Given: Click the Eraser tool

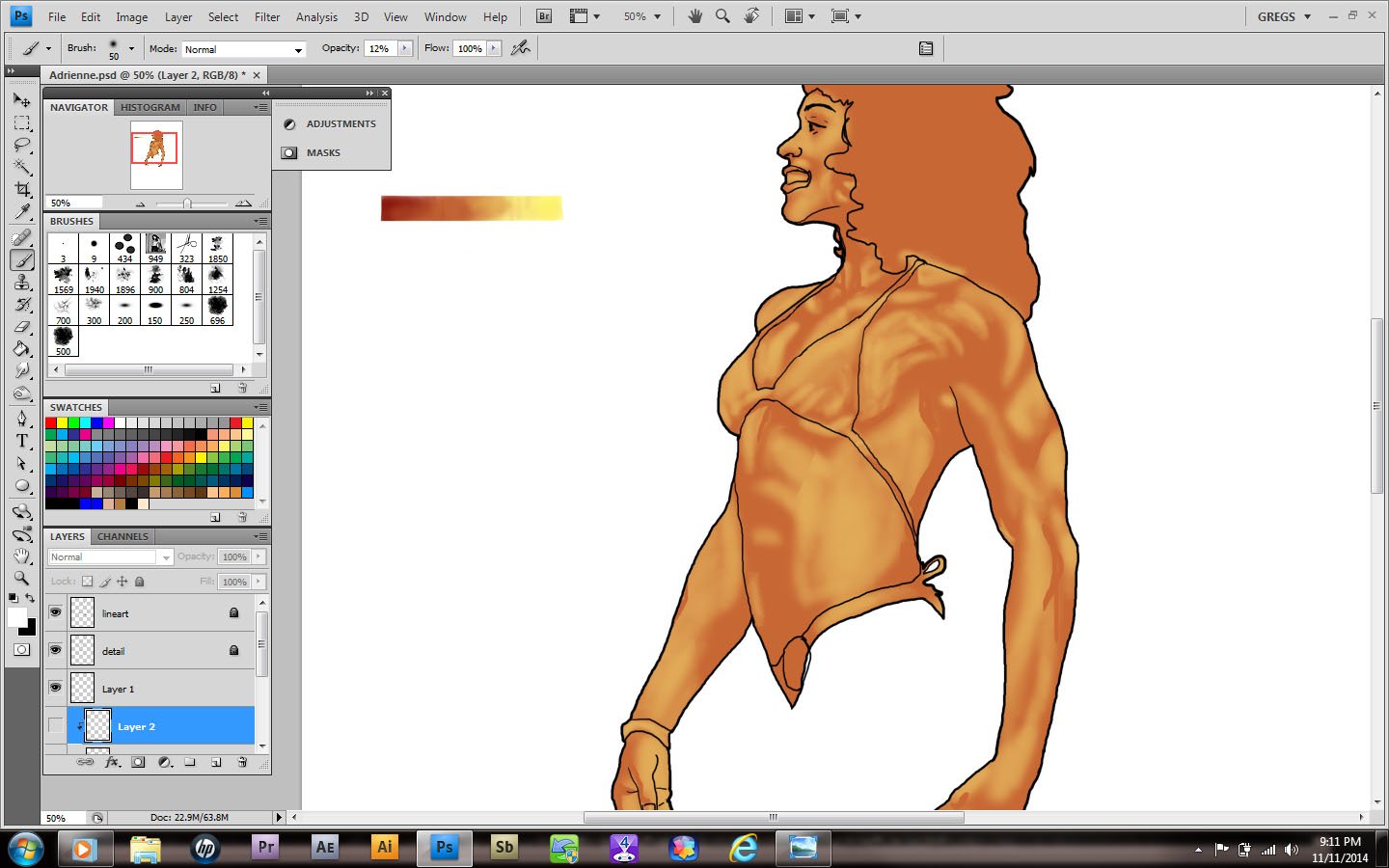Looking at the screenshot, I should [x=22, y=327].
